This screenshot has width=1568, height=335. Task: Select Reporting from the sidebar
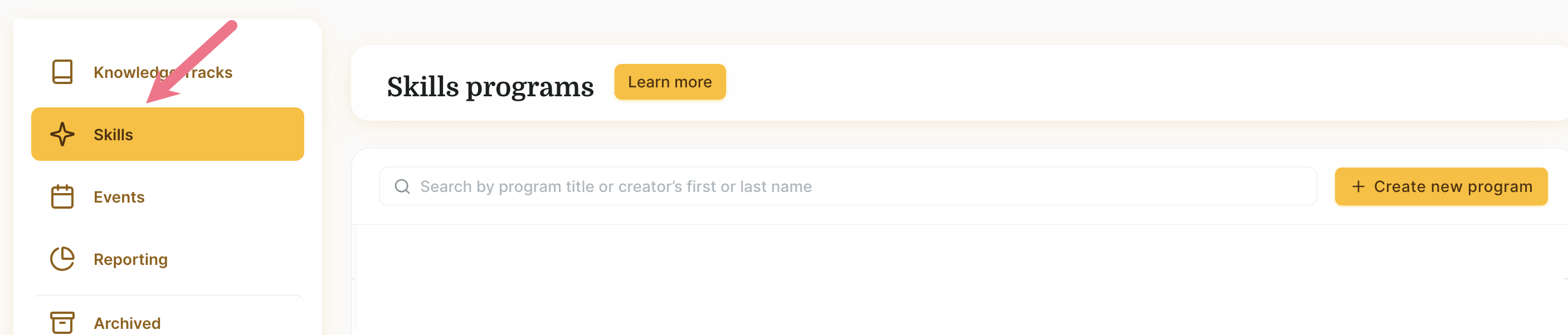click(130, 258)
